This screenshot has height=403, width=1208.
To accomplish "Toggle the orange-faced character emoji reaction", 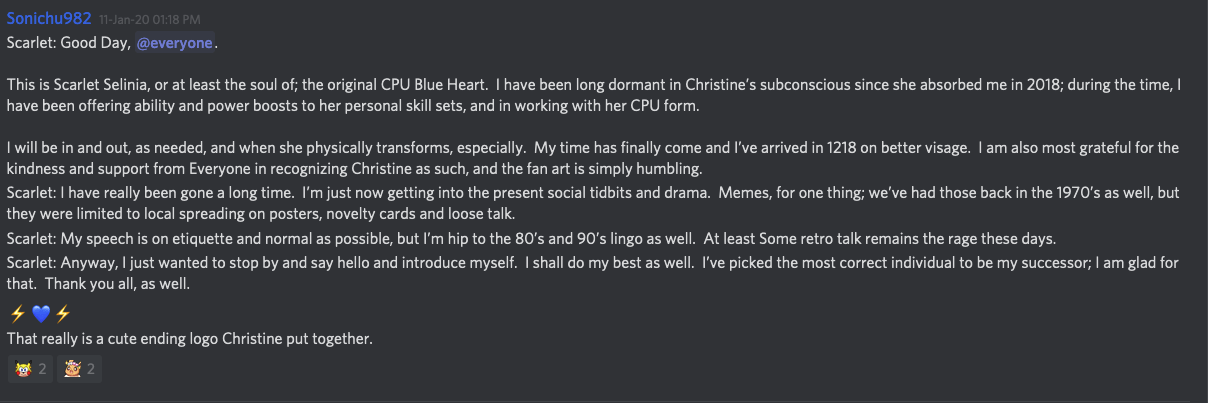I will (80, 369).
